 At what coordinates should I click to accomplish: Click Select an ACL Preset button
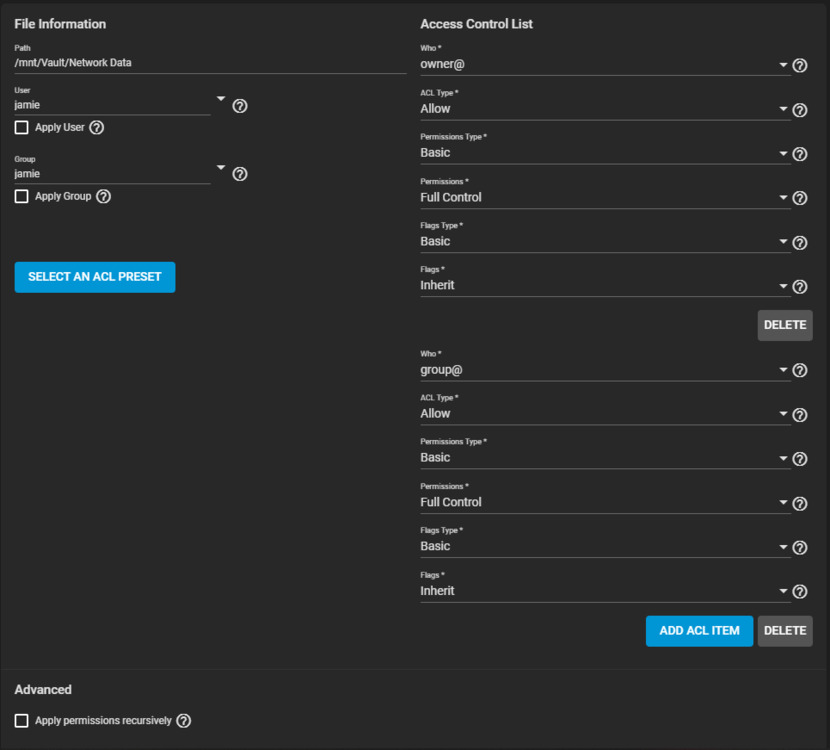[95, 277]
